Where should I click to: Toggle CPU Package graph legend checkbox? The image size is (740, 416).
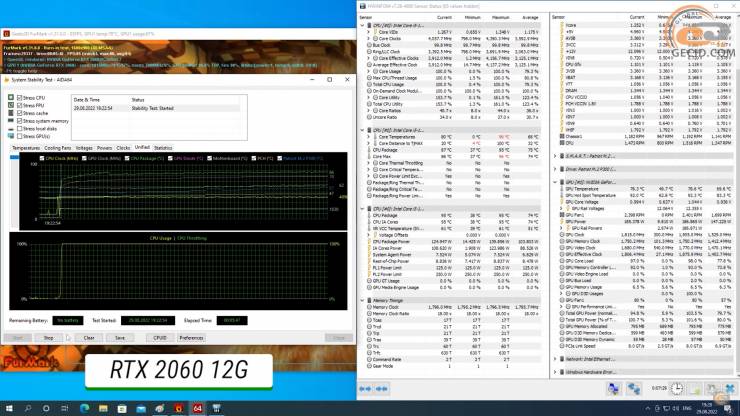click(x=127, y=158)
